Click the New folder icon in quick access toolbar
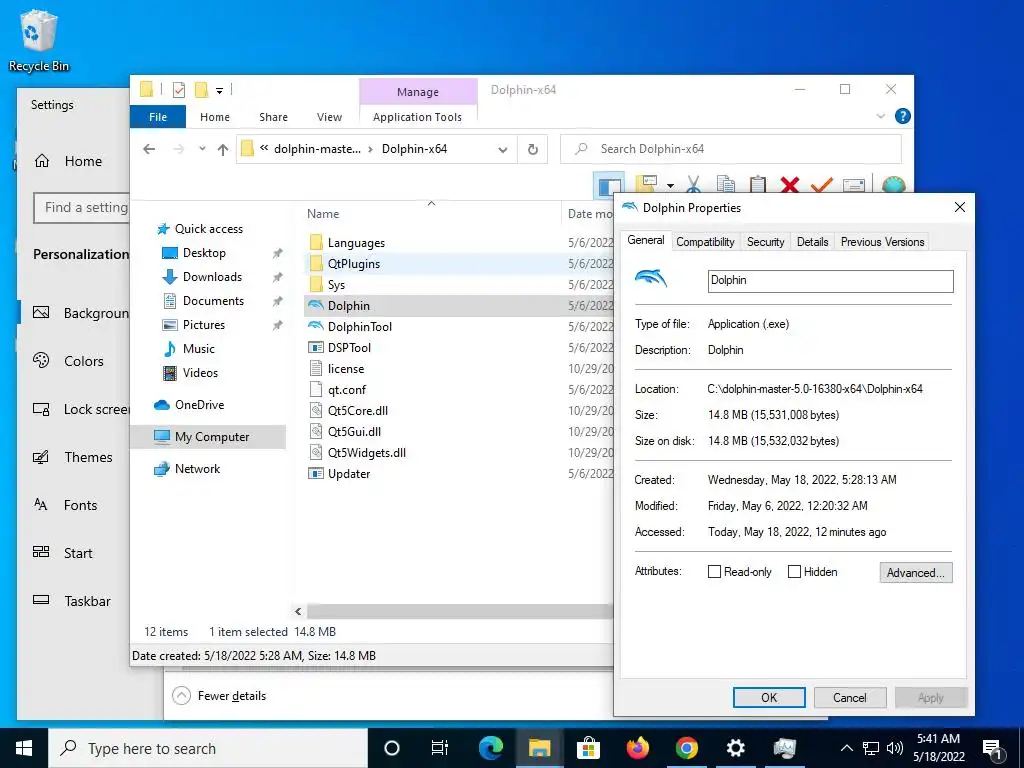Image resolution: width=1024 pixels, height=768 pixels. point(202,90)
